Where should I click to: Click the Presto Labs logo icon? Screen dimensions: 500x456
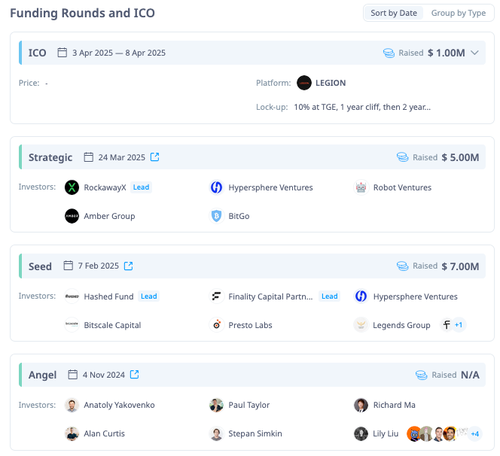[216, 325]
